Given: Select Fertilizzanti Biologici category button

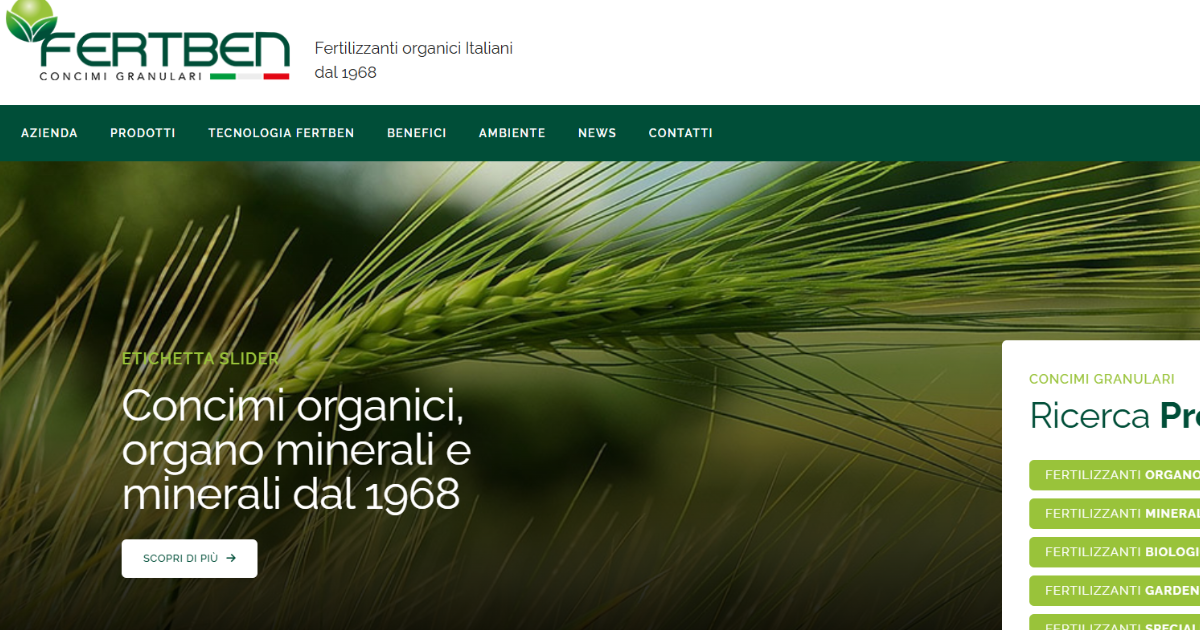Looking at the screenshot, I should pyautogui.click(x=1114, y=552).
